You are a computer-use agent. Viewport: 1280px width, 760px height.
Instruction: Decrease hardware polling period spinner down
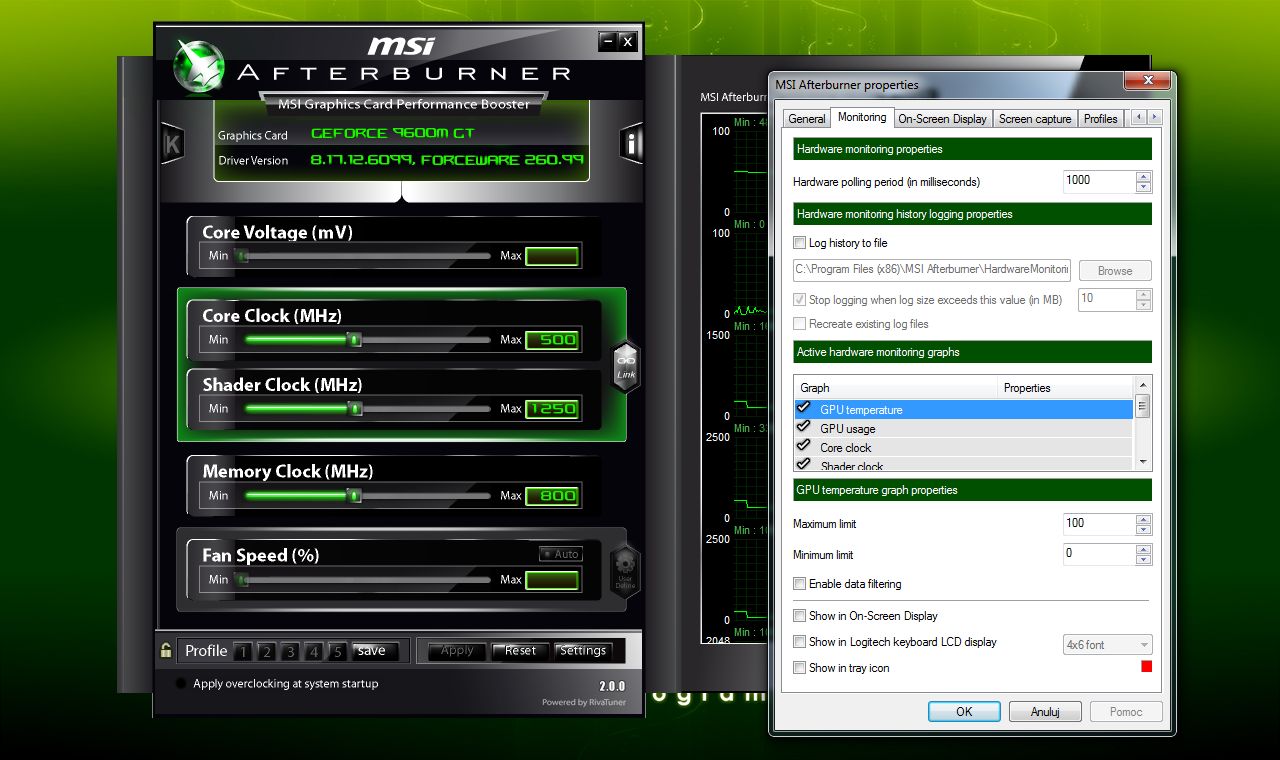(1144, 187)
